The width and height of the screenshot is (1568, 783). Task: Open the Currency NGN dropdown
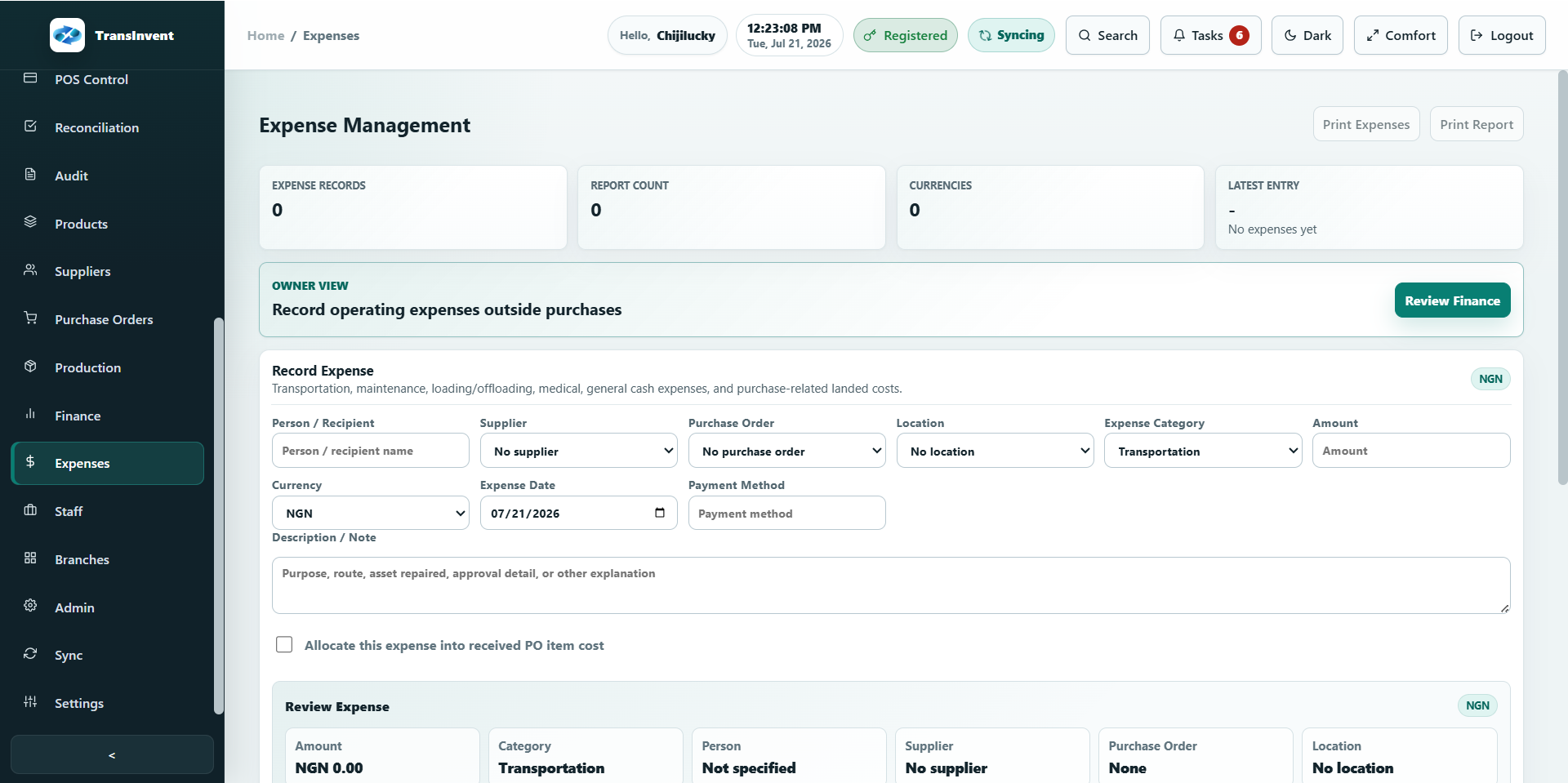coord(370,513)
